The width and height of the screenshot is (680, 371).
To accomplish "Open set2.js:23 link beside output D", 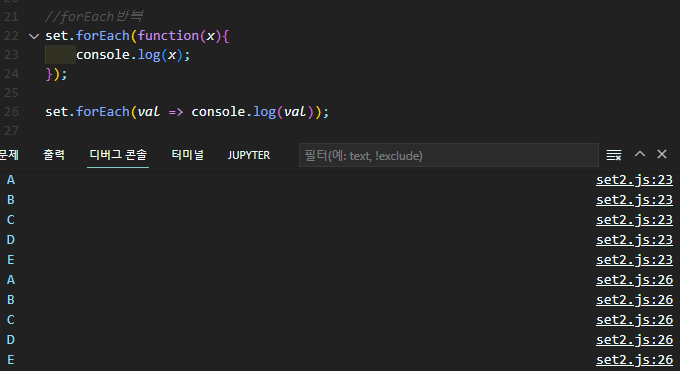I will (634, 240).
